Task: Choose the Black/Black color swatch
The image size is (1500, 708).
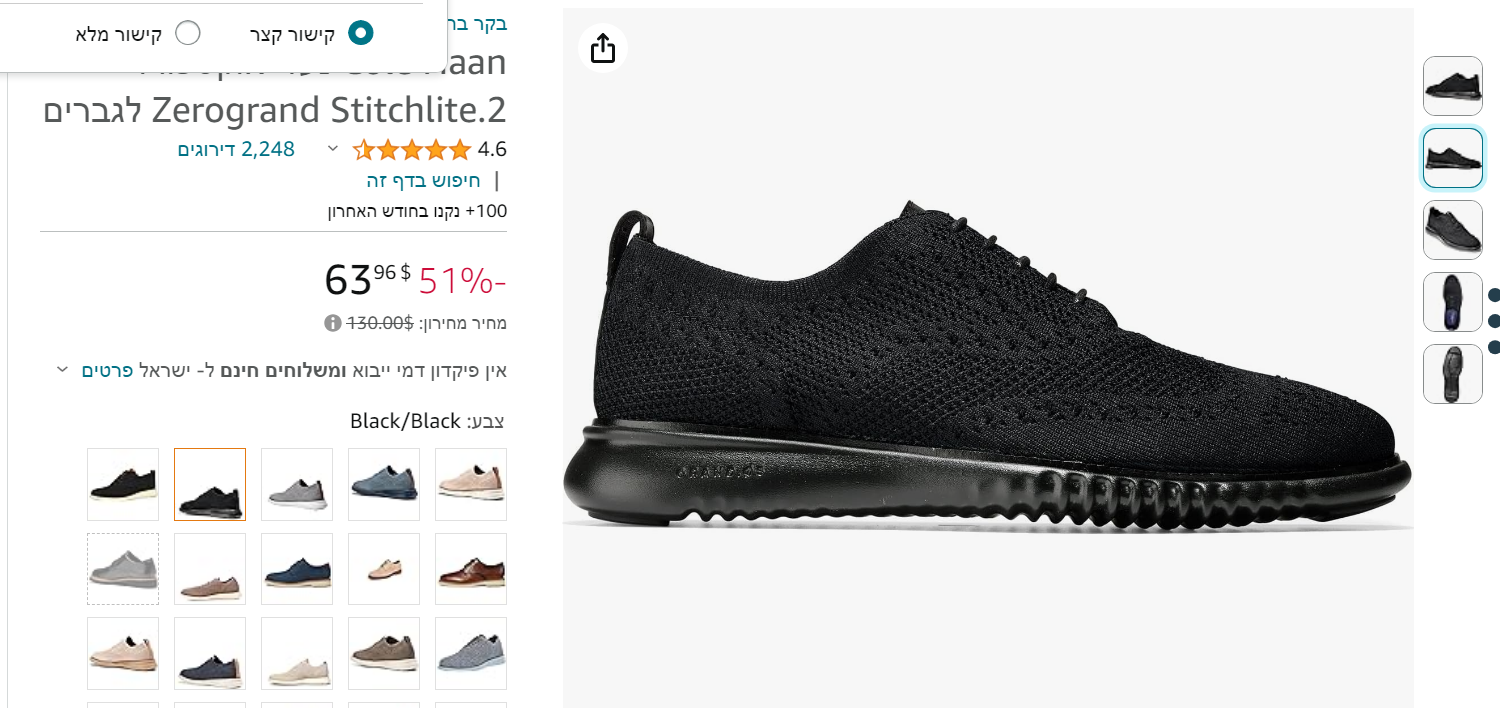Action: [210, 484]
